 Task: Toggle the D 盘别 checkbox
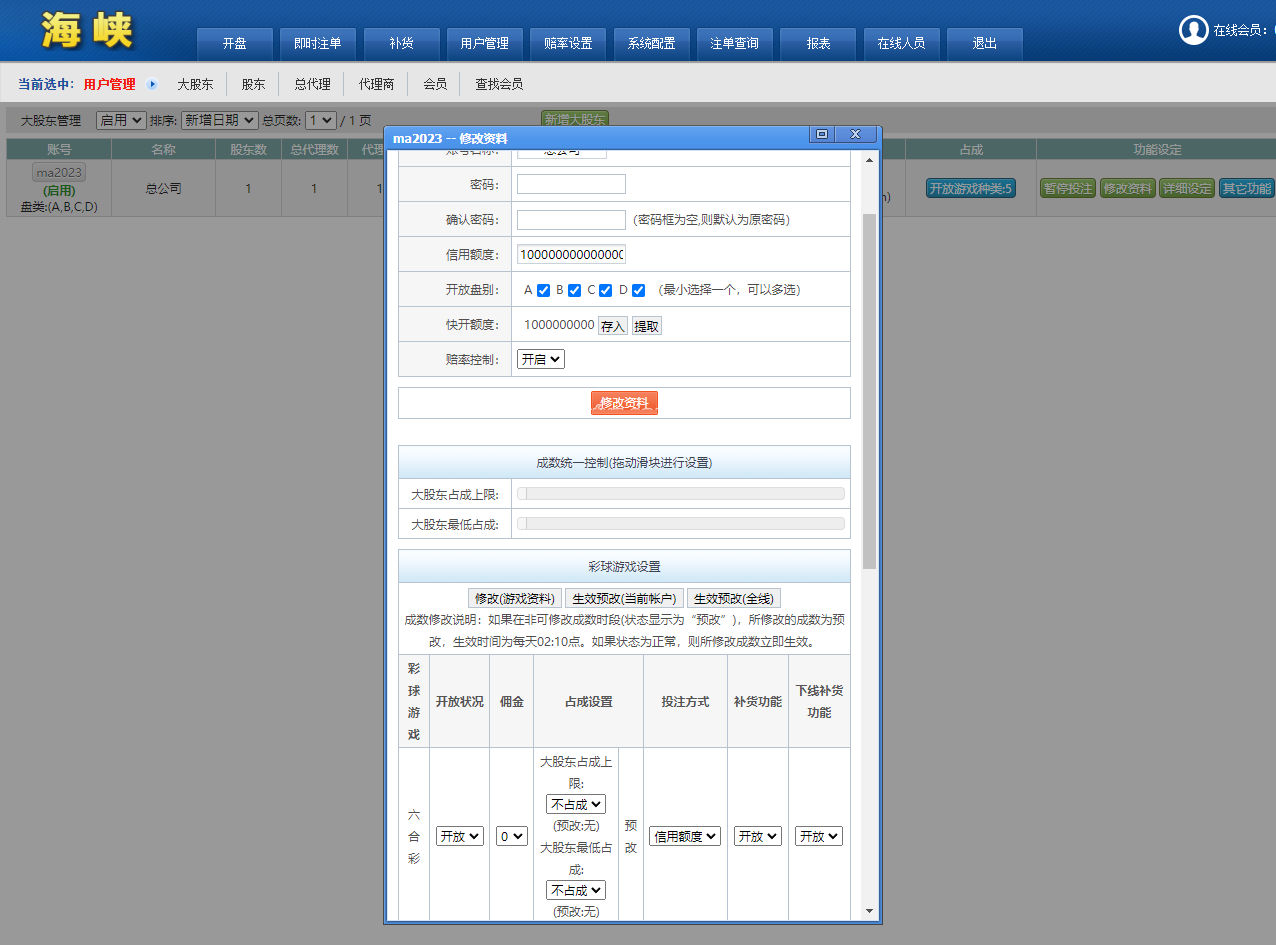point(638,290)
